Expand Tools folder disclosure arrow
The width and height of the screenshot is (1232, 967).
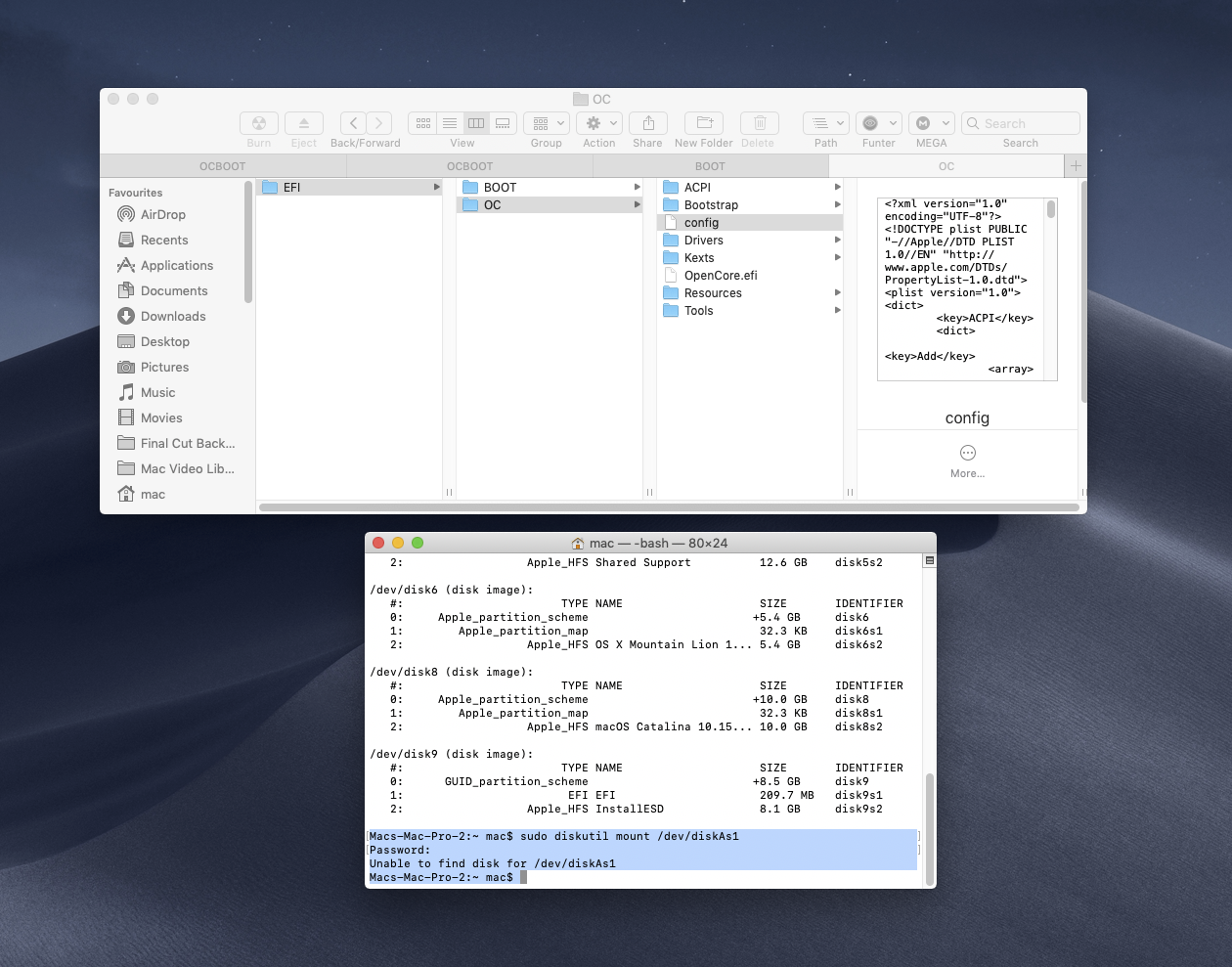pos(837,310)
